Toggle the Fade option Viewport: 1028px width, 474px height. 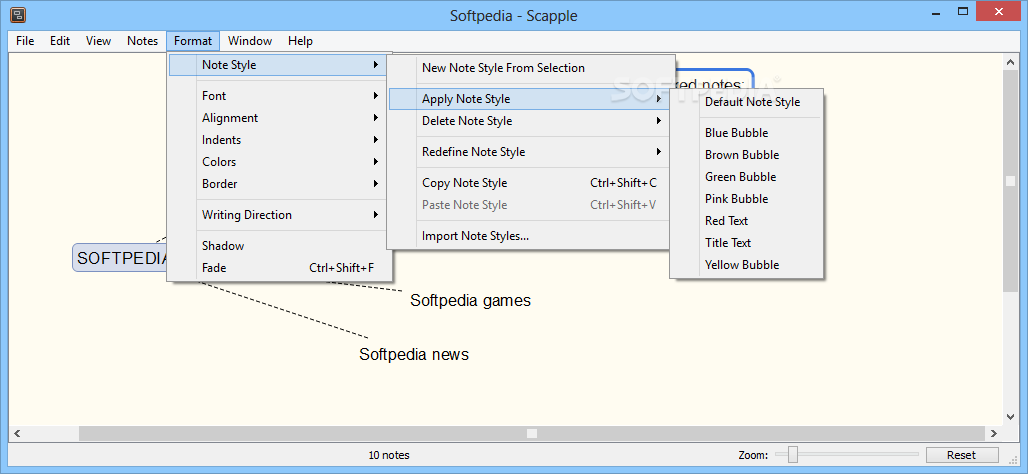point(280,267)
